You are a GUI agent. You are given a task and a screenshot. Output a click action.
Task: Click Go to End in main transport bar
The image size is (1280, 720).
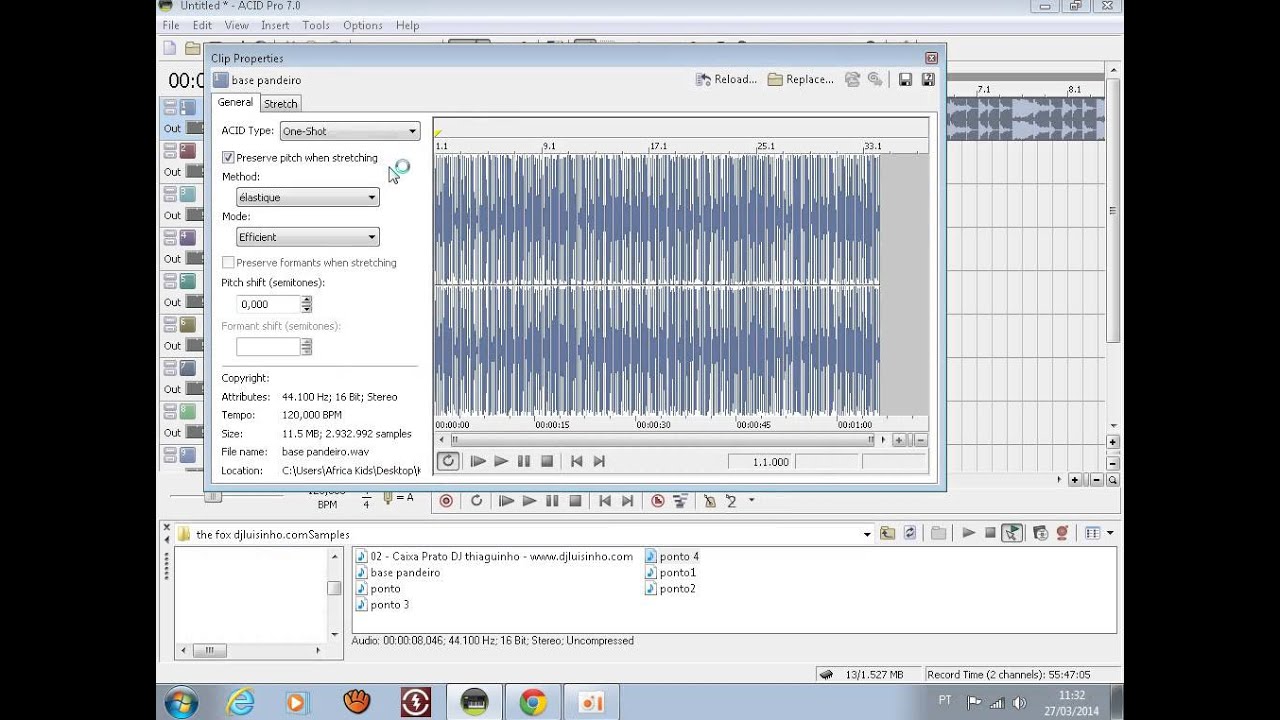click(x=627, y=501)
